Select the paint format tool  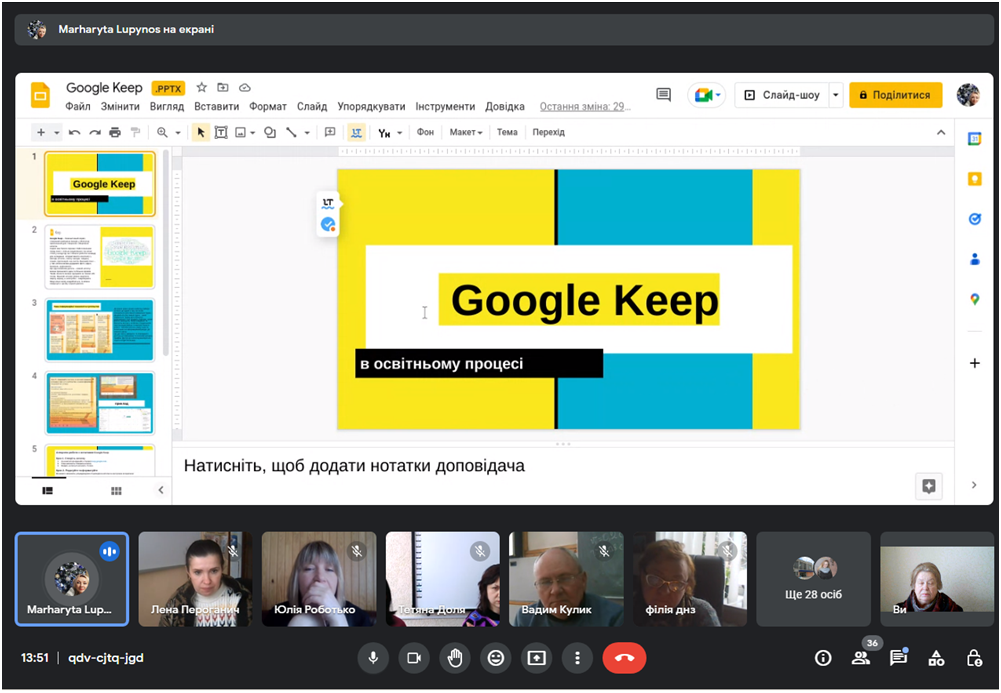tap(135, 132)
